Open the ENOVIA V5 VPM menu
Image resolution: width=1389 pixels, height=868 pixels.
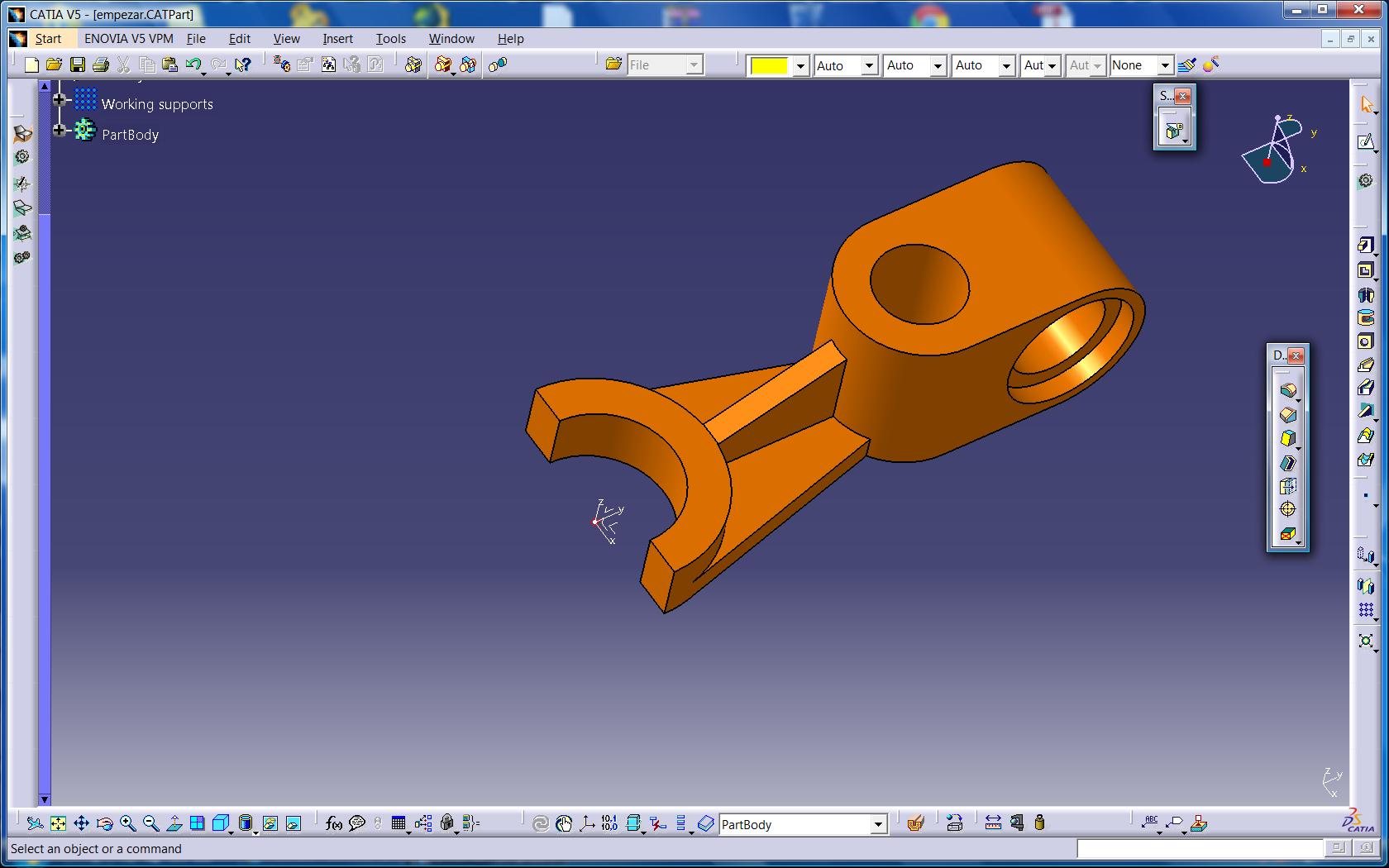coord(129,39)
